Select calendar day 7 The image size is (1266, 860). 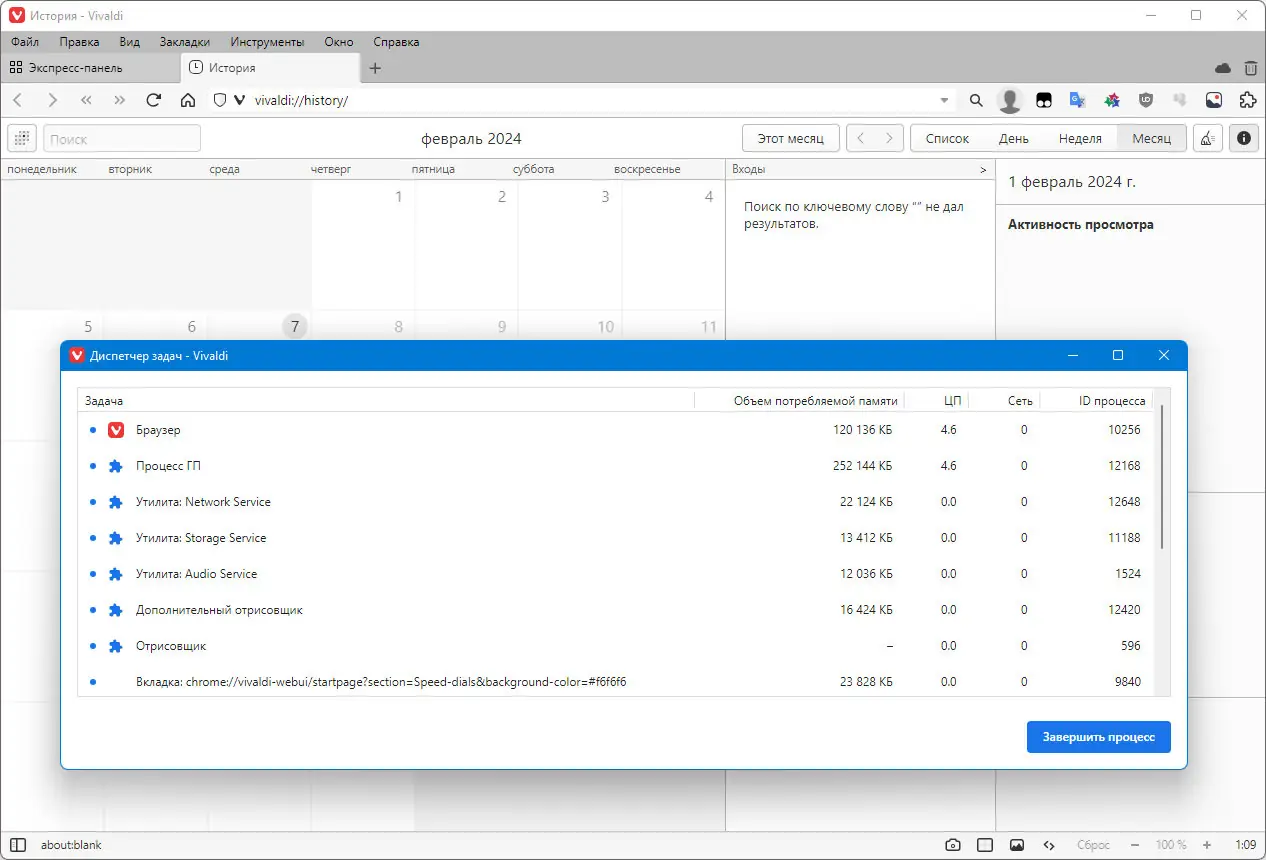click(x=294, y=326)
